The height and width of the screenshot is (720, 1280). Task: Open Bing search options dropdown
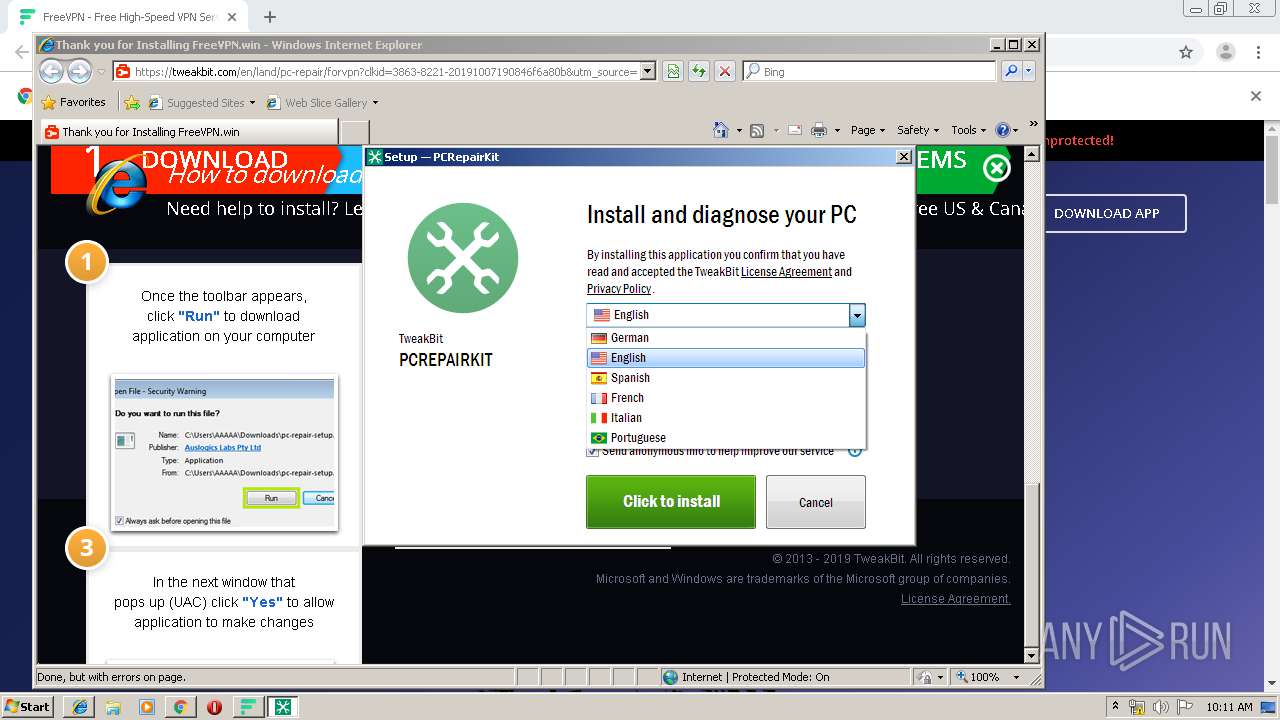(x=1029, y=71)
